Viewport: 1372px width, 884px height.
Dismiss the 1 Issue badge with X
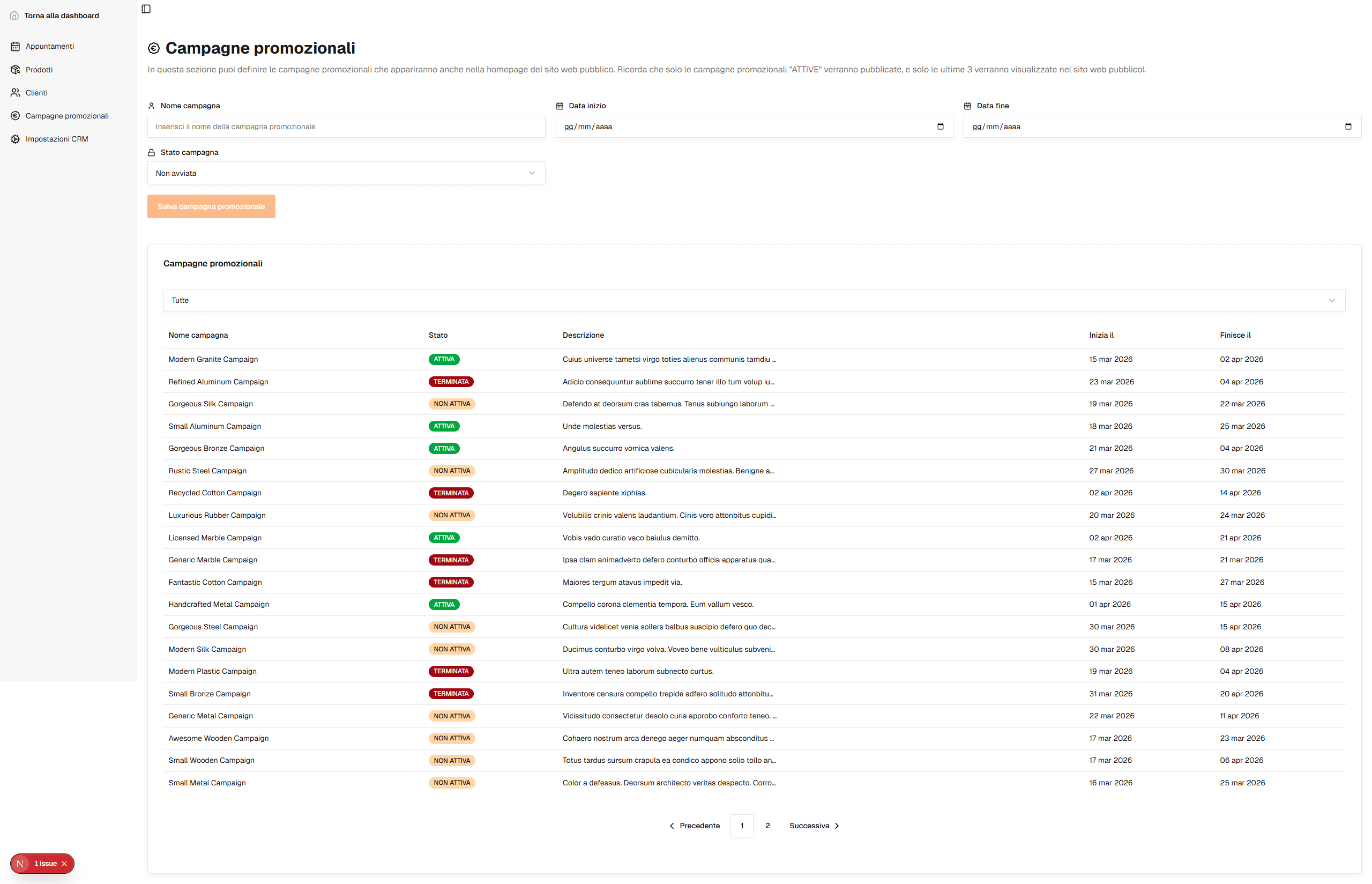coord(64,863)
